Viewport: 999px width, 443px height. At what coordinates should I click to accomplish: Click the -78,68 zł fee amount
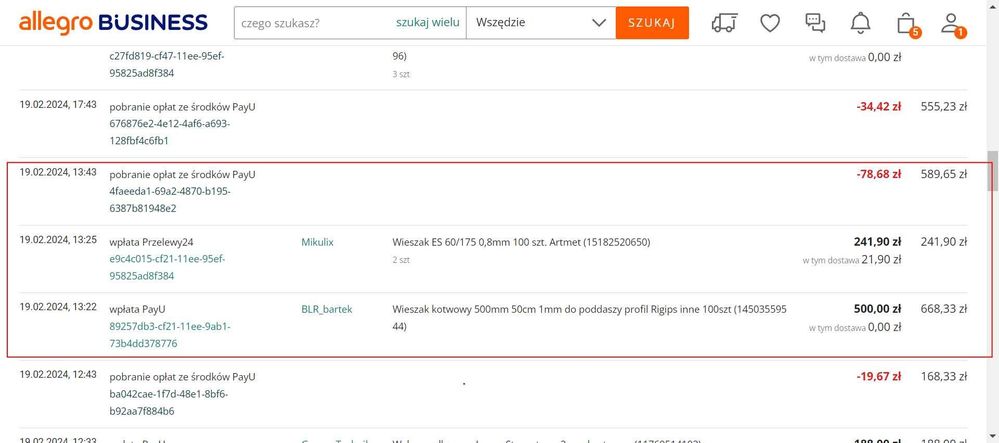click(x=878, y=174)
